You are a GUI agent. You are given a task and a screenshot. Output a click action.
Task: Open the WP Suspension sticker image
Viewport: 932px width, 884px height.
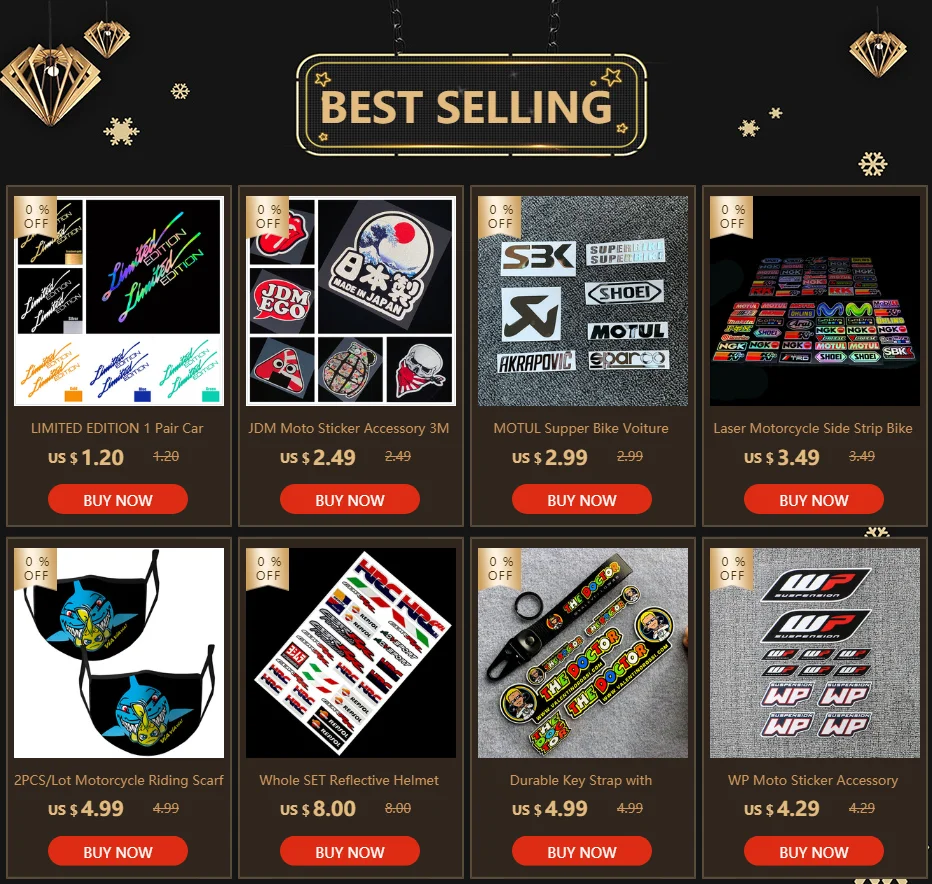[x=815, y=653]
